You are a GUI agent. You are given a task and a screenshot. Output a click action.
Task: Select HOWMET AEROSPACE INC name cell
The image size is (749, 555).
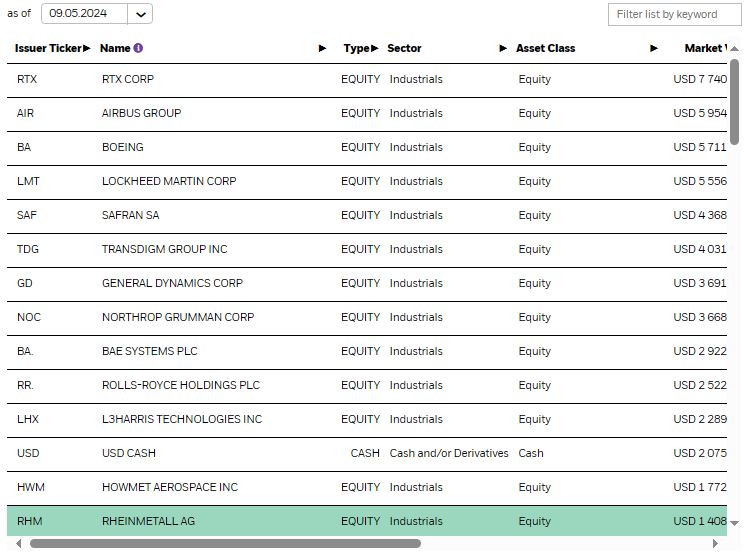coord(170,487)
